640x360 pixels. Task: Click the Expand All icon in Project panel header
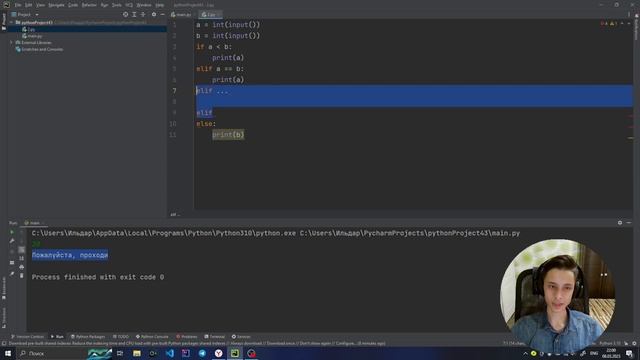pos(134,14)
